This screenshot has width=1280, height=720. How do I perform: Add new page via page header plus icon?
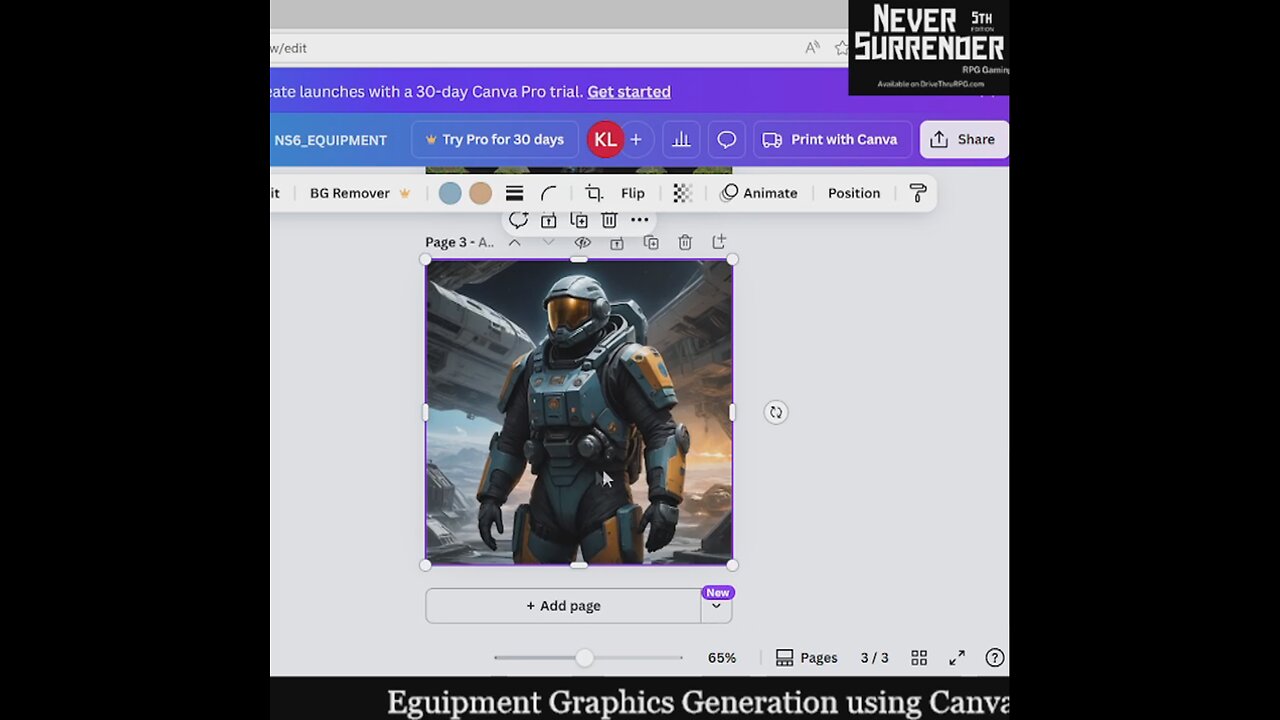(719, 242)
